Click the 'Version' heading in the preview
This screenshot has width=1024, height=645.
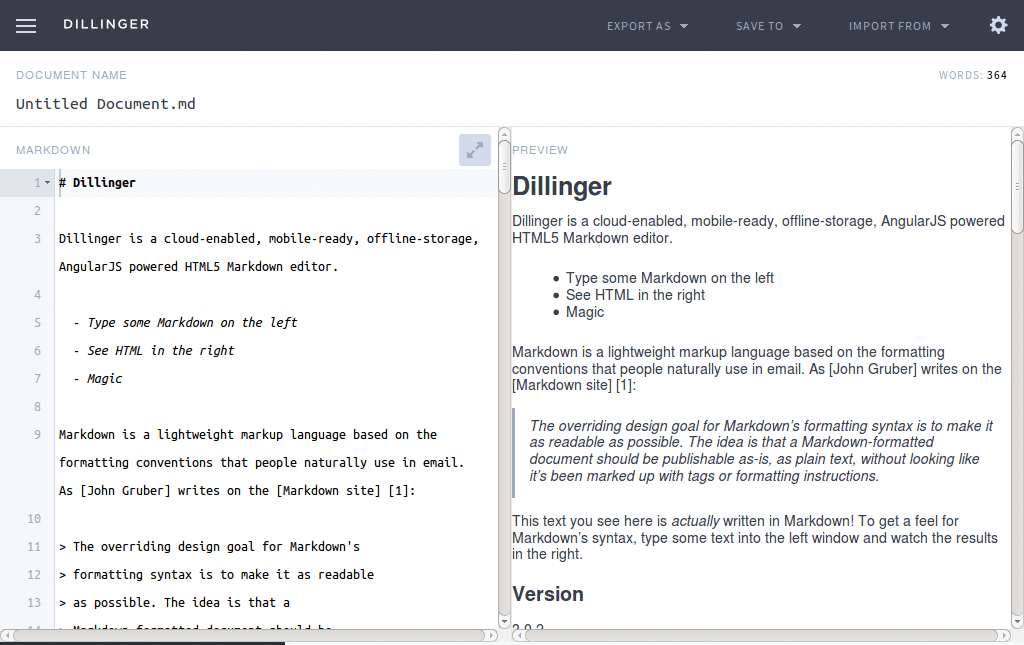coord(548,594)
